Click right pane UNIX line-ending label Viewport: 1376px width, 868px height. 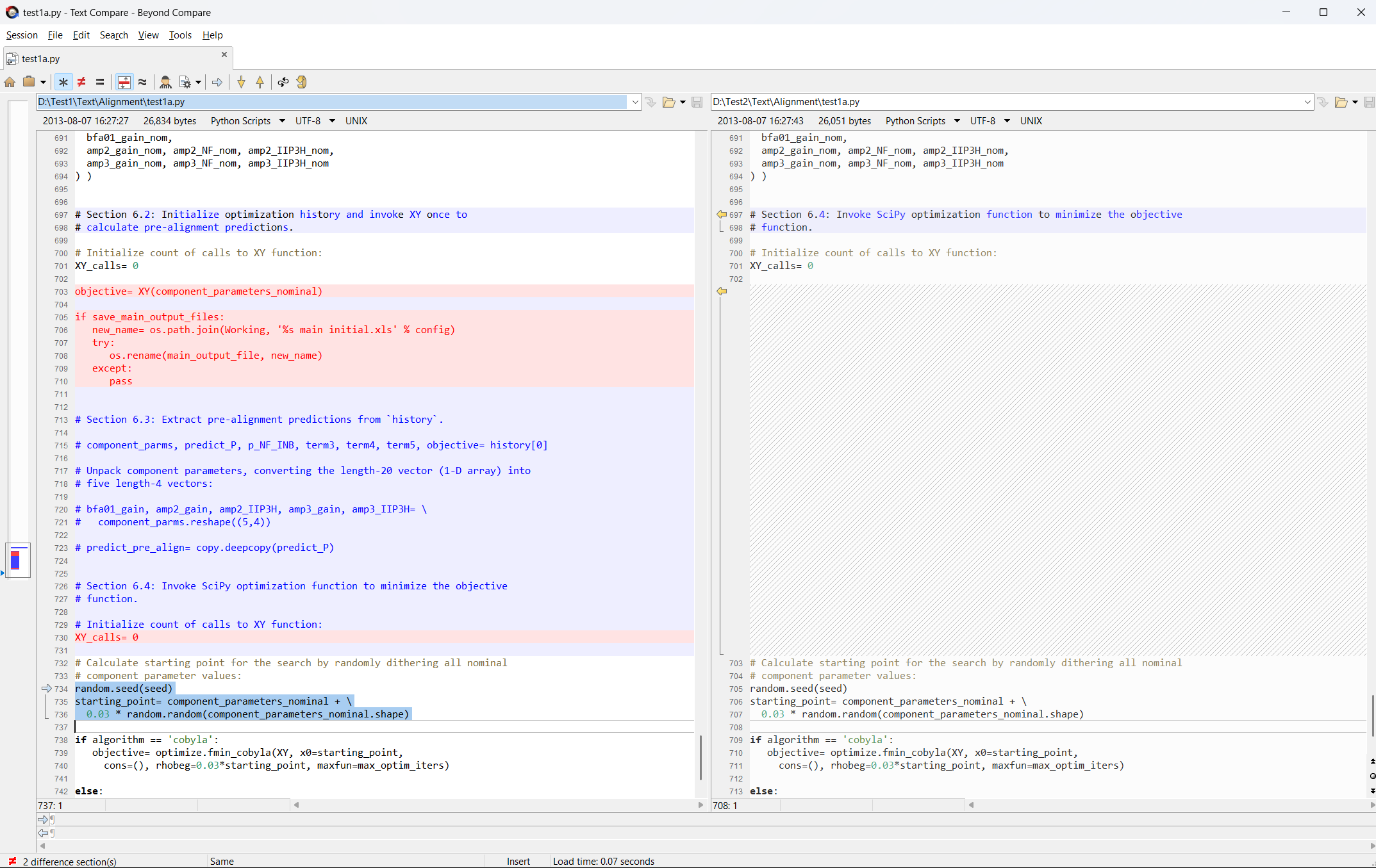click(1031, 121)
